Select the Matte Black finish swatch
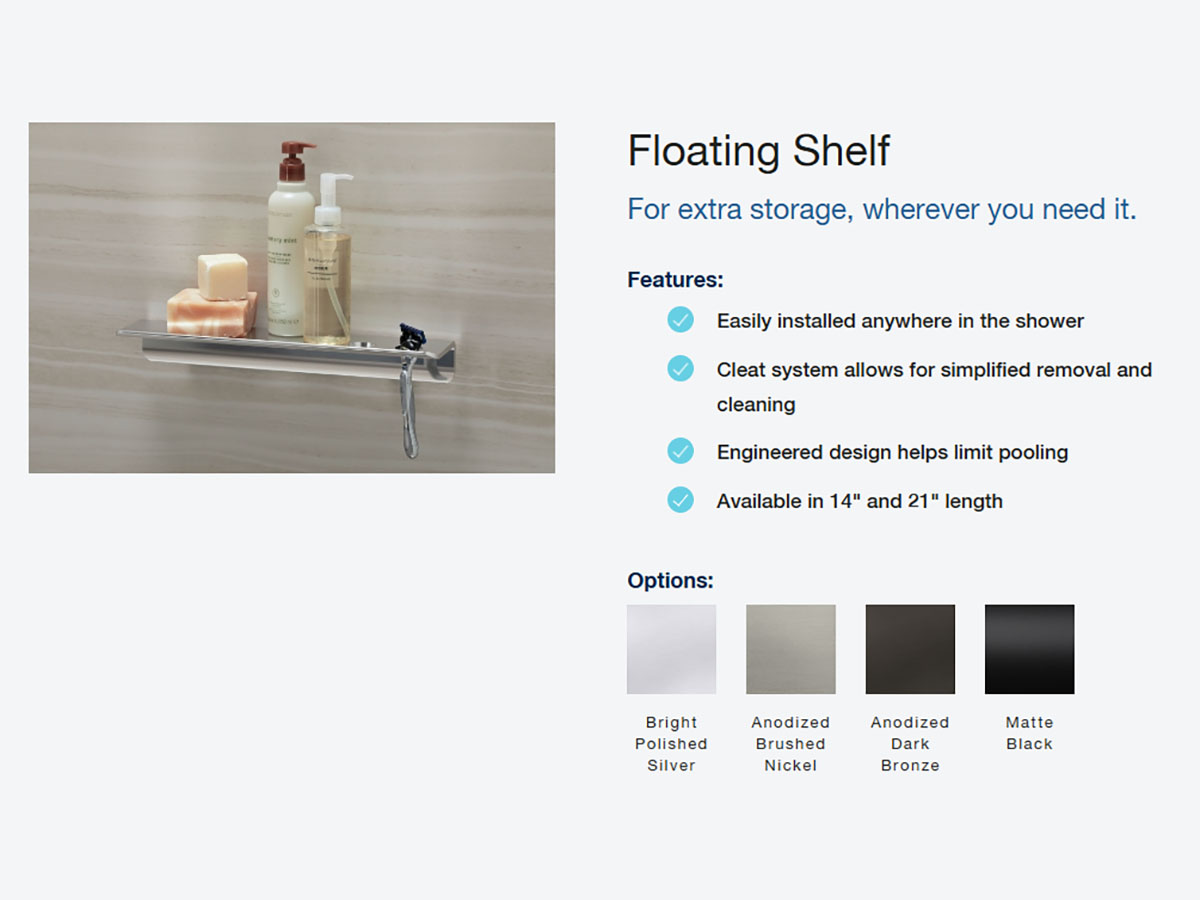 point(1029,649)
